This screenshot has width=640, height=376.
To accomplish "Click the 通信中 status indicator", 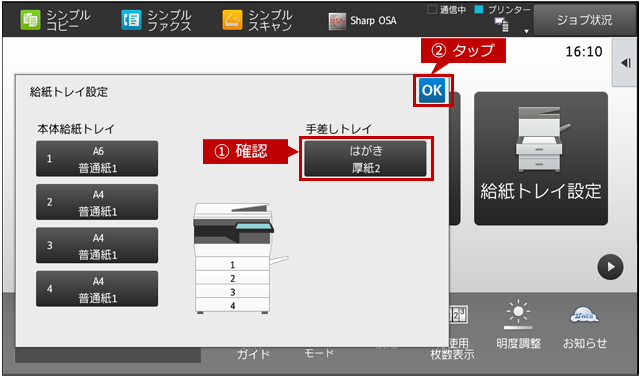I will pyautogui.click(x=447, y=10).
